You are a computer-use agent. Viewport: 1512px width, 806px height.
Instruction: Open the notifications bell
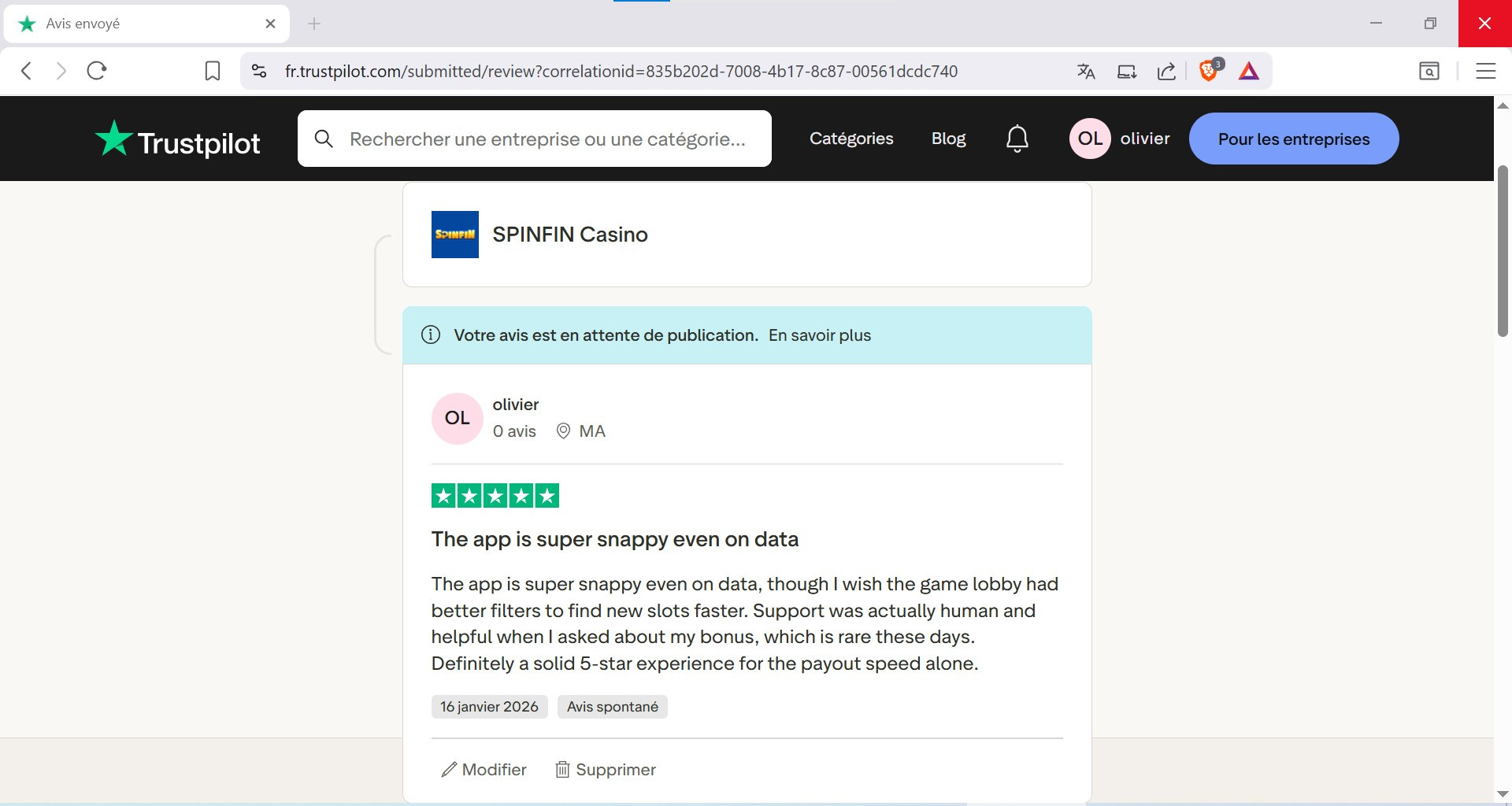(x=1017, y=139)
